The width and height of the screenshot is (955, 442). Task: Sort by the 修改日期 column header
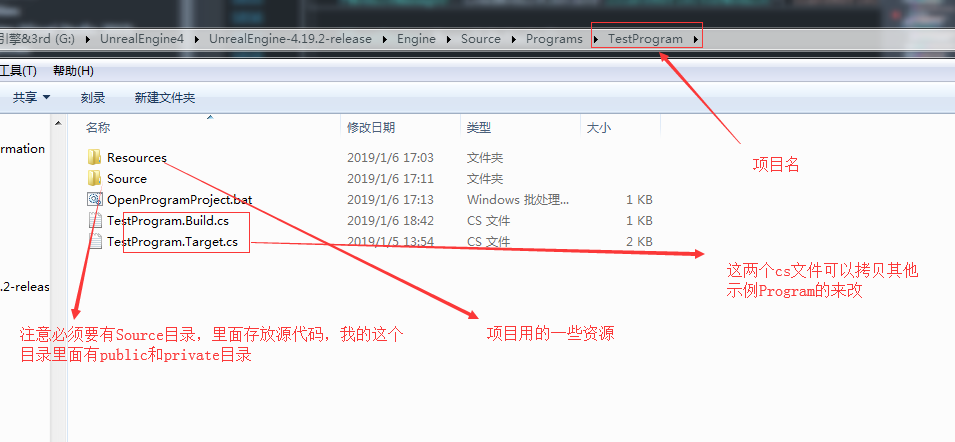[x=371, y=128]
